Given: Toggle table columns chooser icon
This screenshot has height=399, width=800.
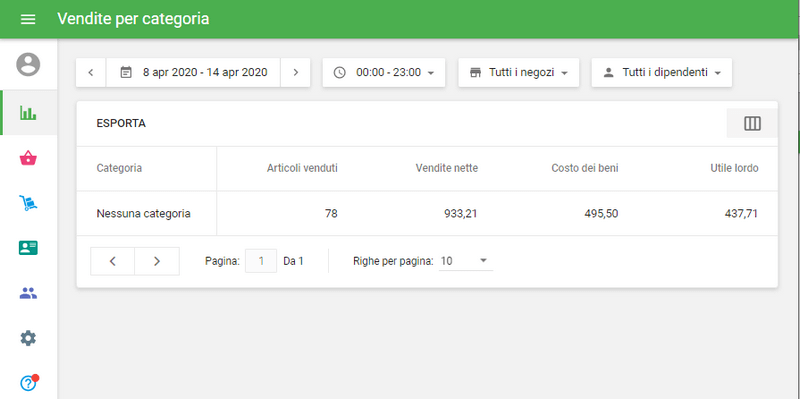Looking at the screenshot, I should pyautogui.click(x=752, y=123).
